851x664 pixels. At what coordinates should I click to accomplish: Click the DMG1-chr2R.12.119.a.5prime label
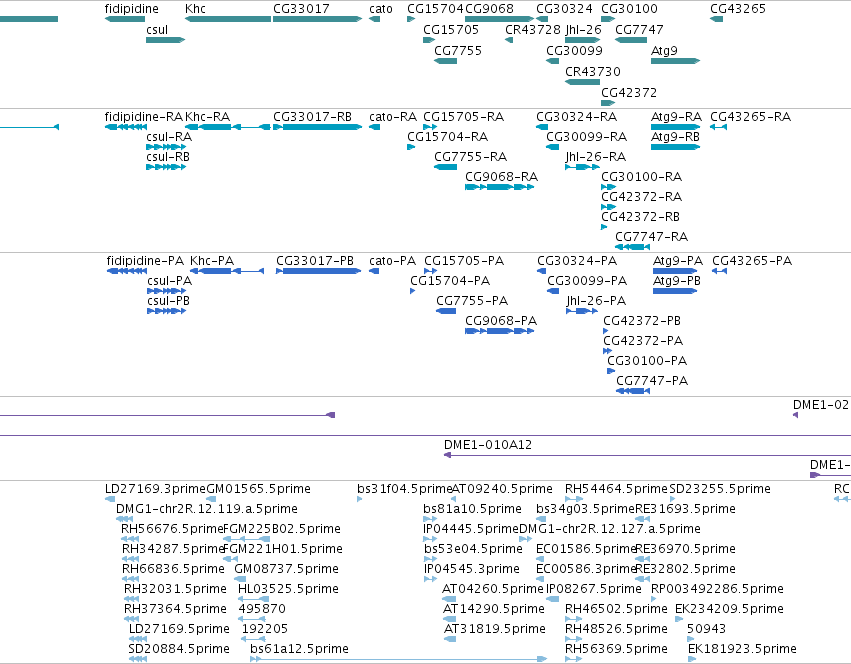tap(207, 509)
